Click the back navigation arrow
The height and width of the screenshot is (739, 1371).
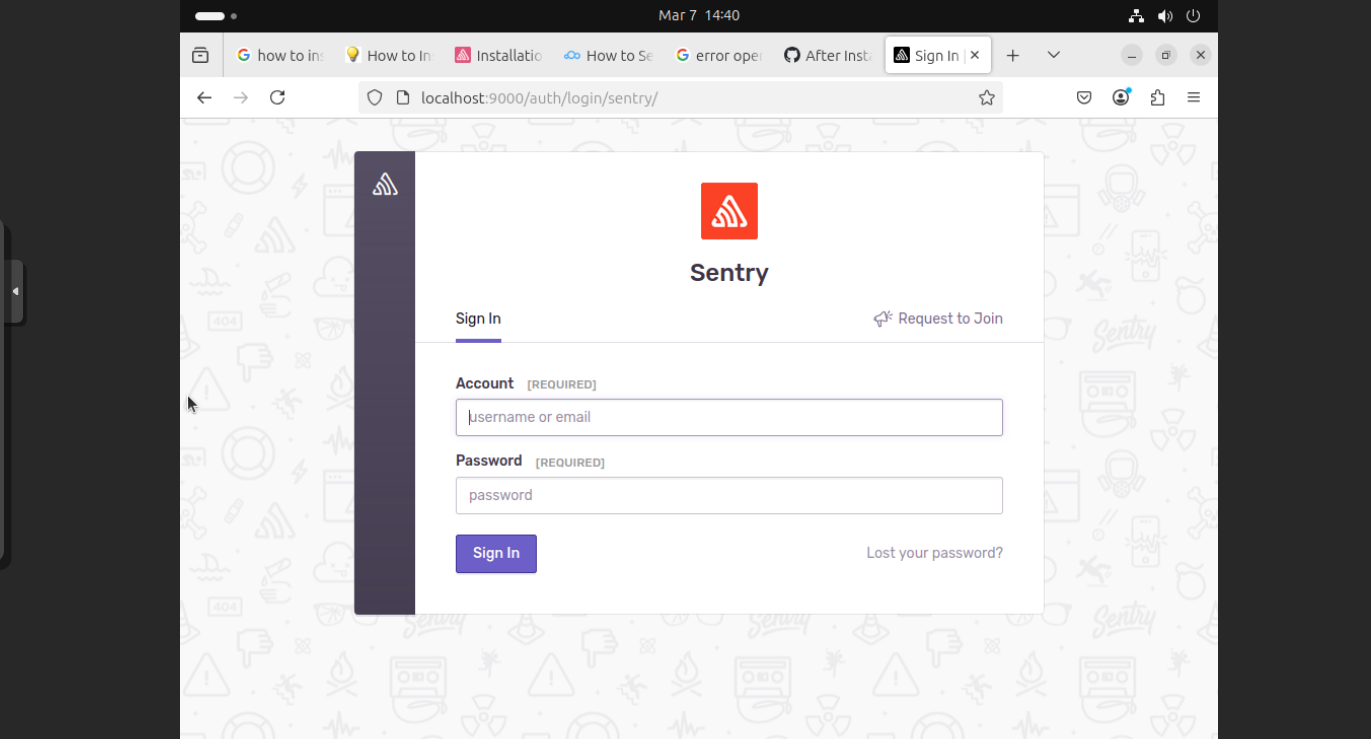(x=204, y=97)
